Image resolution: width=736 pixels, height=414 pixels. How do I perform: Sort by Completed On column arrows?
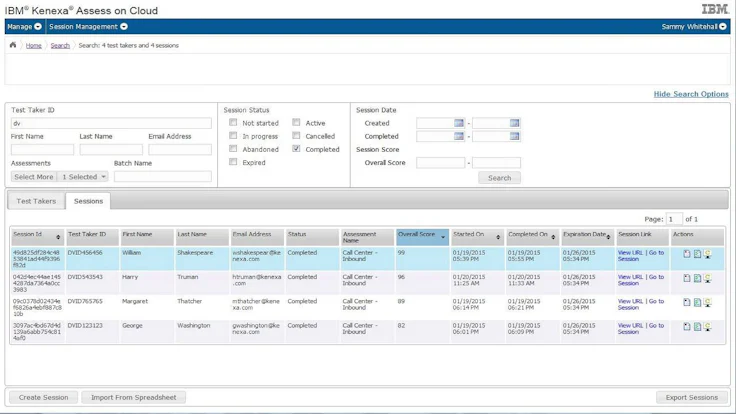pyautogui.click(x=553, y=237)
